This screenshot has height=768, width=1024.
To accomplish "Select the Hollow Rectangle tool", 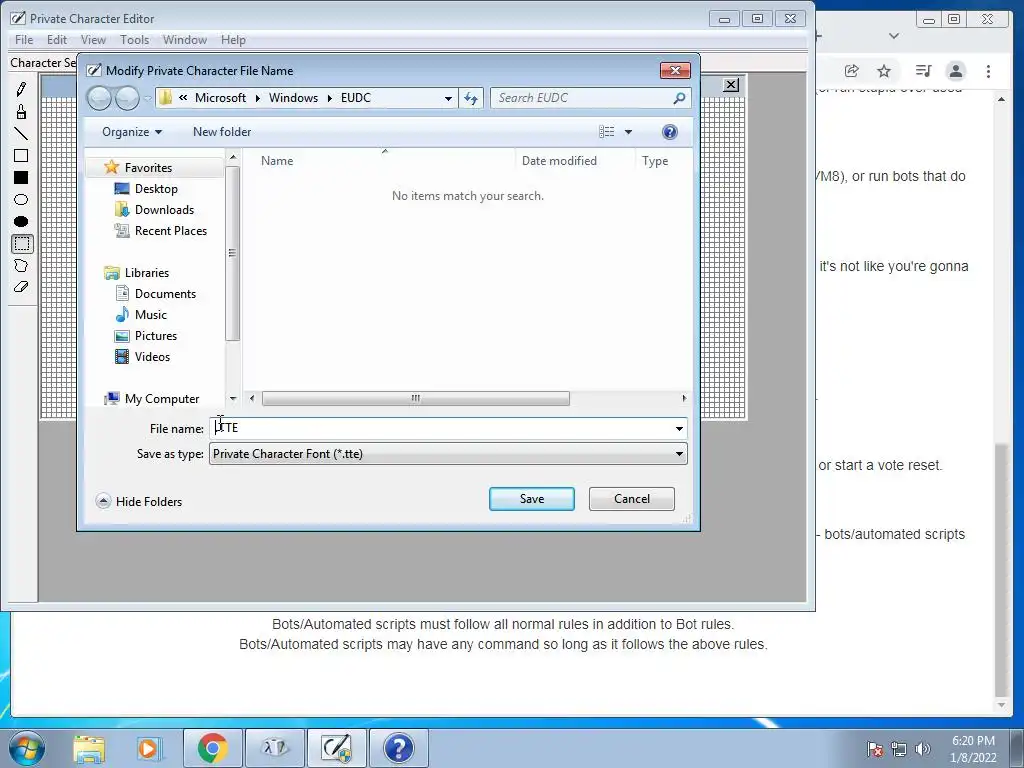I will [x=21, y=155].
